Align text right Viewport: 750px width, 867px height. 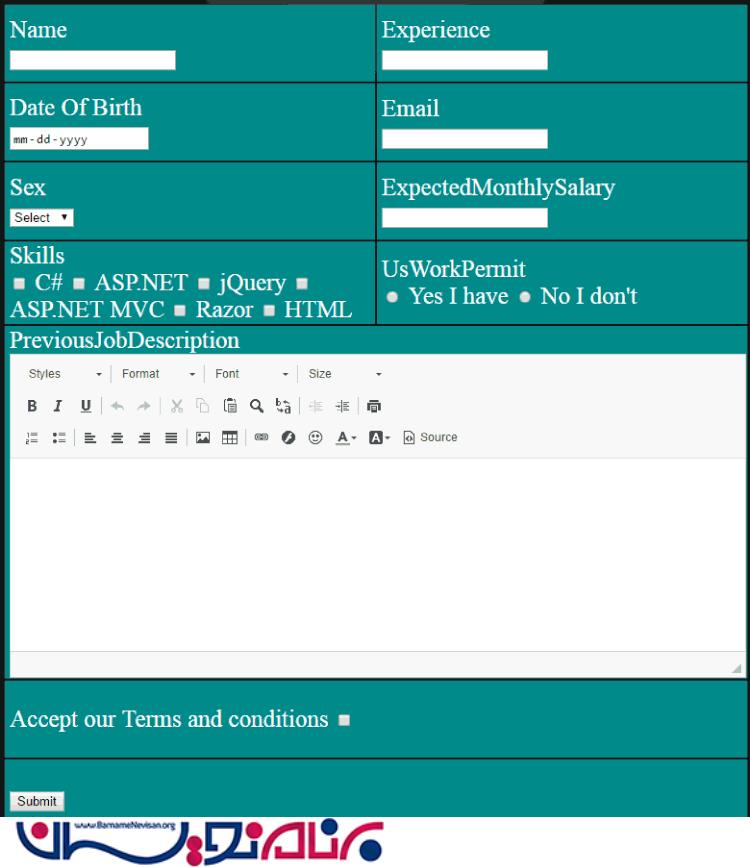(144, 438)
